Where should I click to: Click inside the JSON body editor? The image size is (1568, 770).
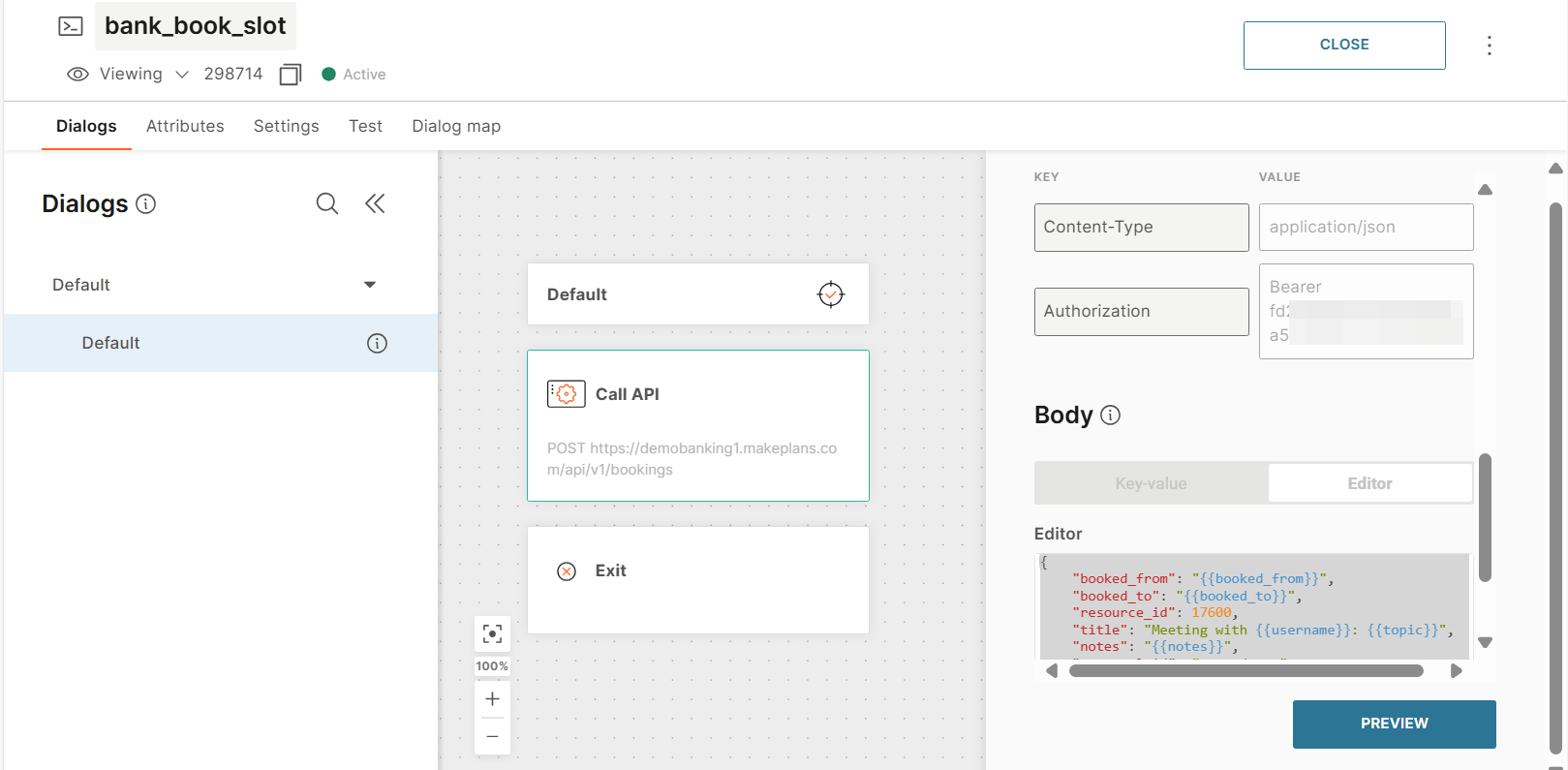pos(1252,606)
